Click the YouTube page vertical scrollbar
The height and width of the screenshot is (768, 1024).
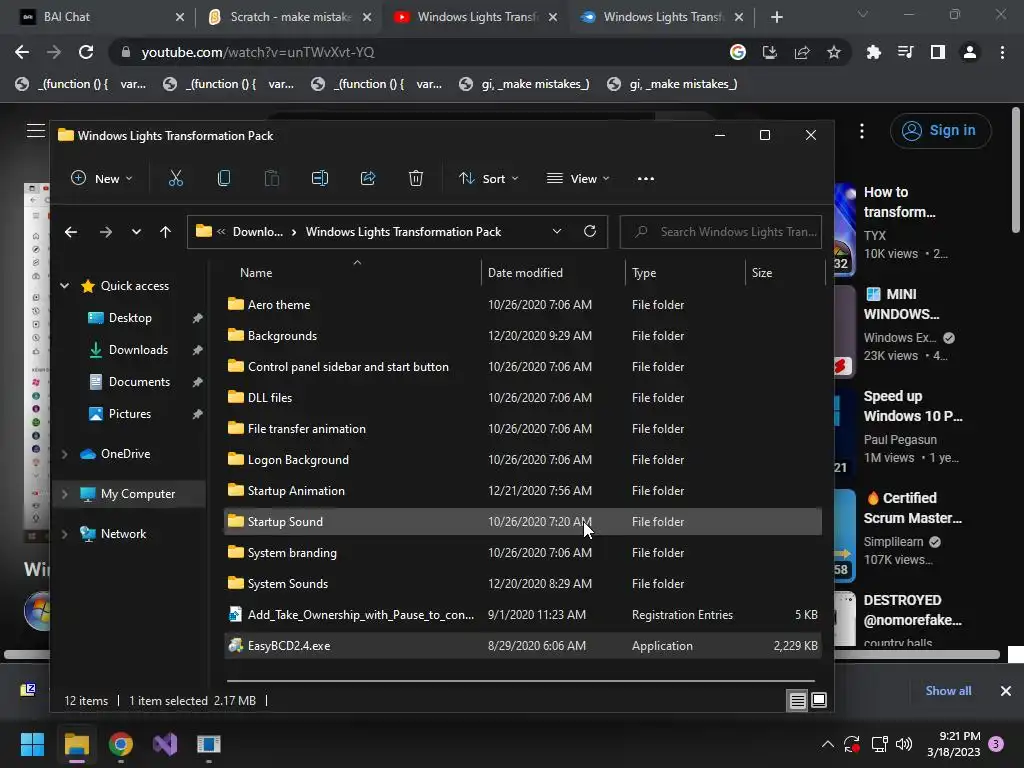[1016, 170]
